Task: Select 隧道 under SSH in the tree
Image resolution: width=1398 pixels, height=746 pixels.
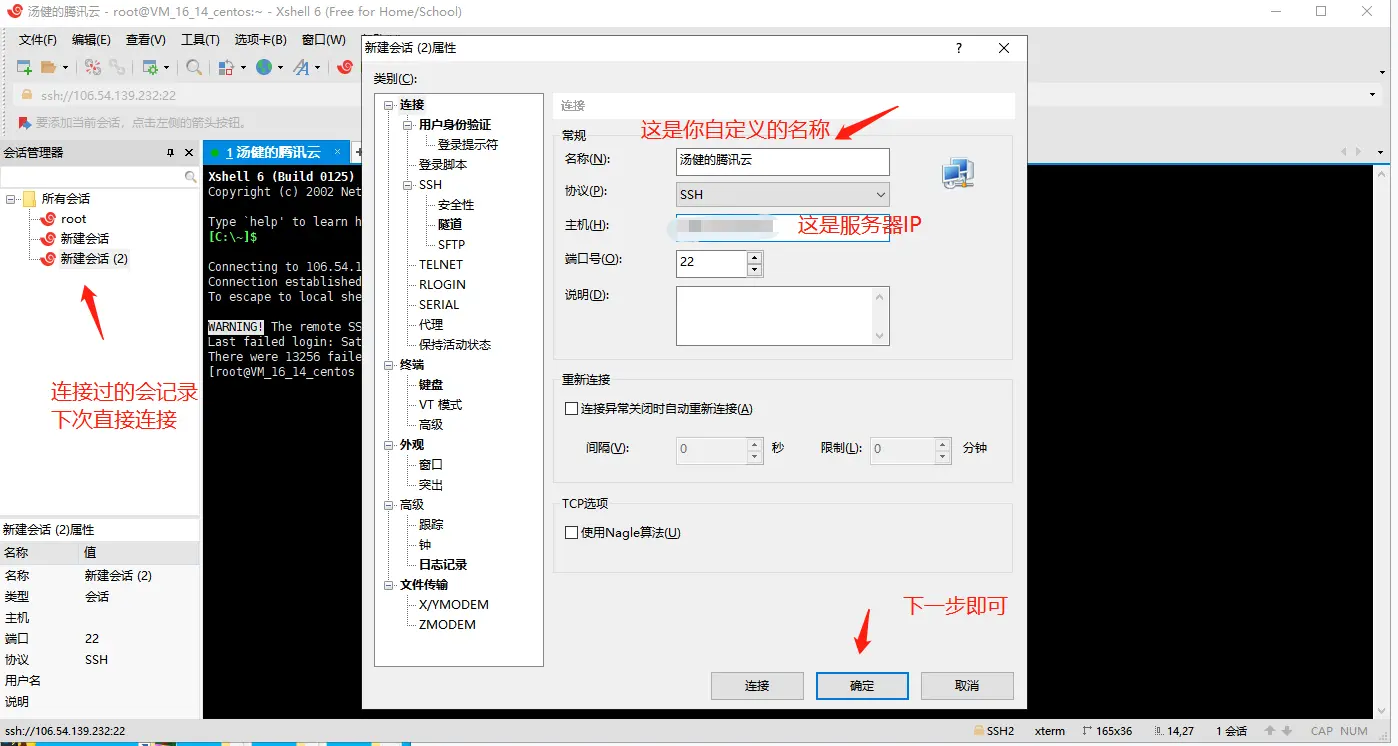Action: click(x=450, y=225)
